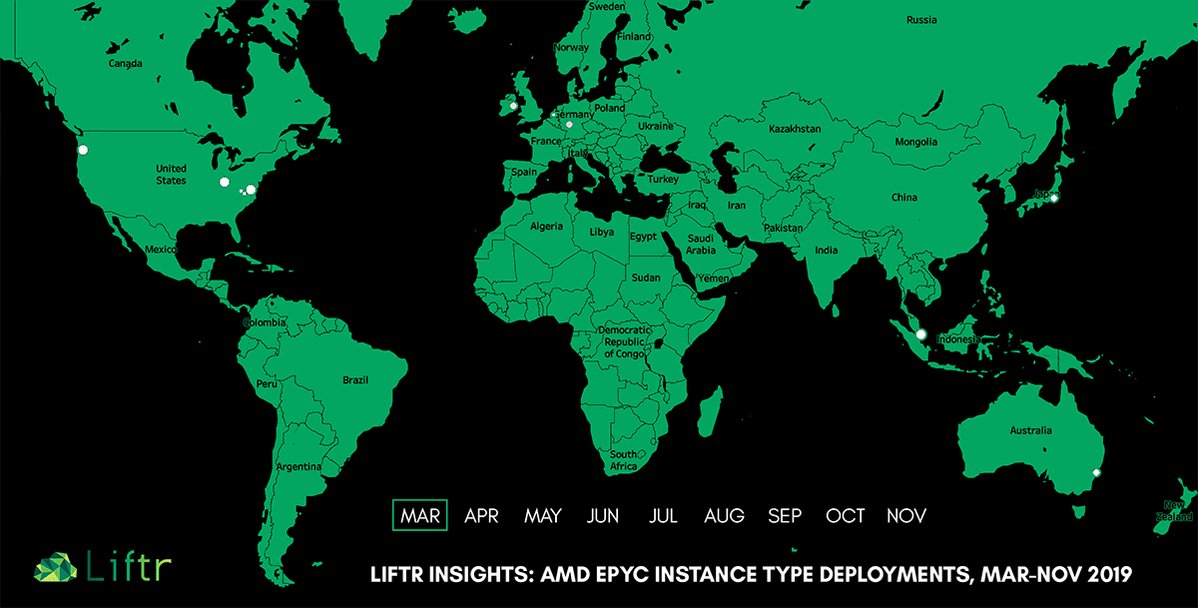Click the Canada country label
Screen dimensions: 1198x608
tap(125, 64)
